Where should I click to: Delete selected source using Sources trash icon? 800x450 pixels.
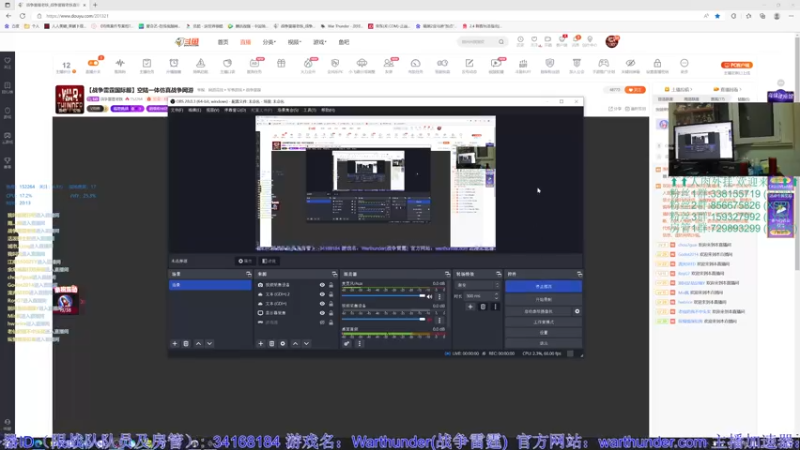coord(272,344)
